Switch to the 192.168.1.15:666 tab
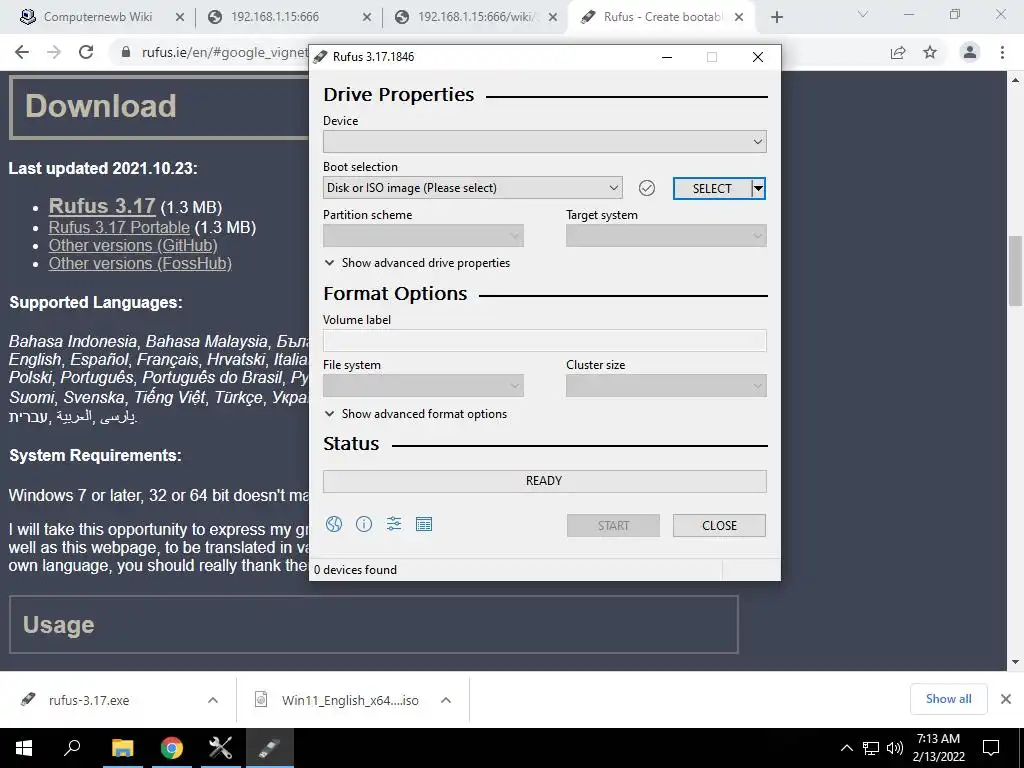Viewport: 1024px width, 768px height. (x=275, y=17)
